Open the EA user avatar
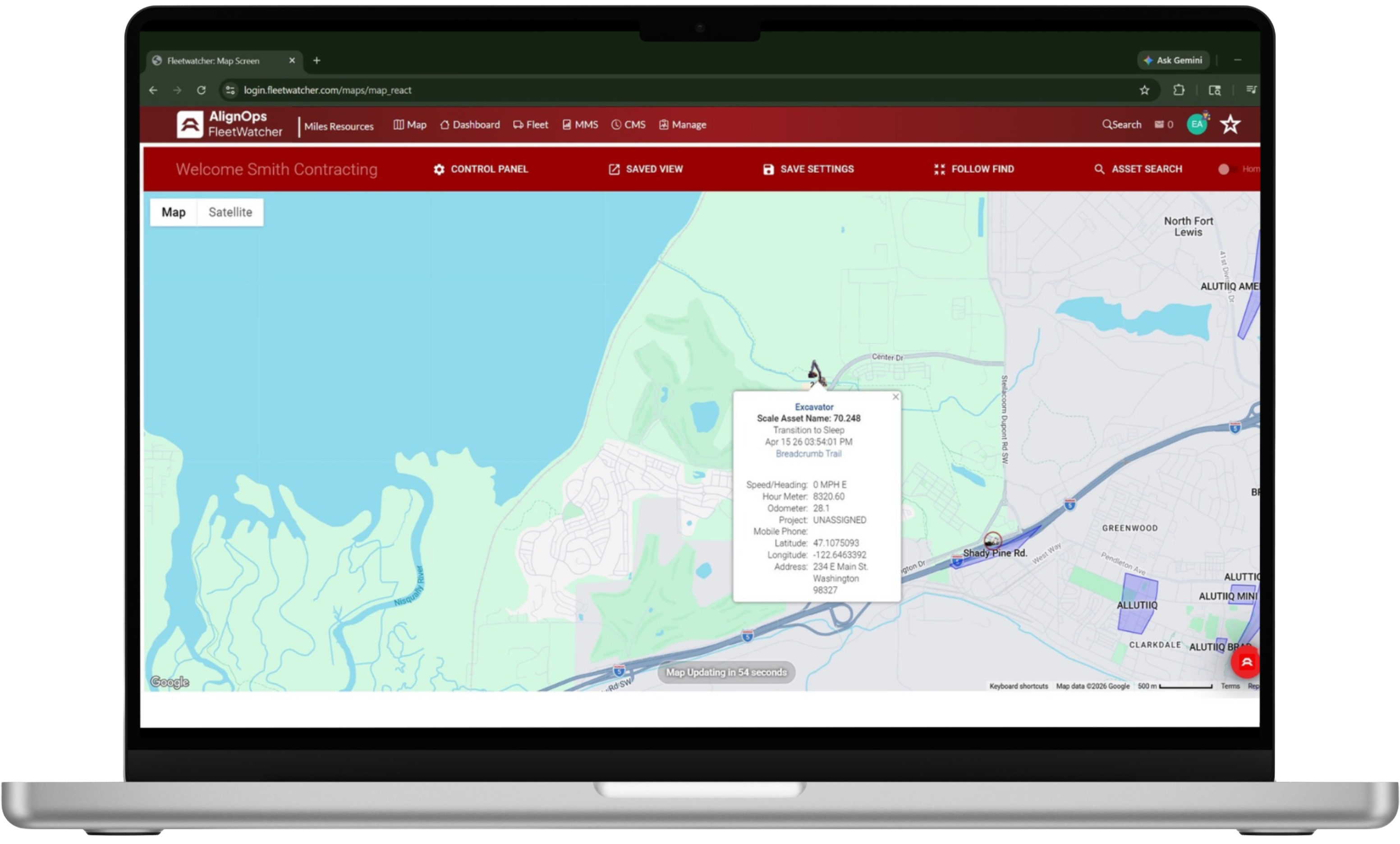Screen dimensions: 1400x844 pyautogui.click(x=1197, y=124)
